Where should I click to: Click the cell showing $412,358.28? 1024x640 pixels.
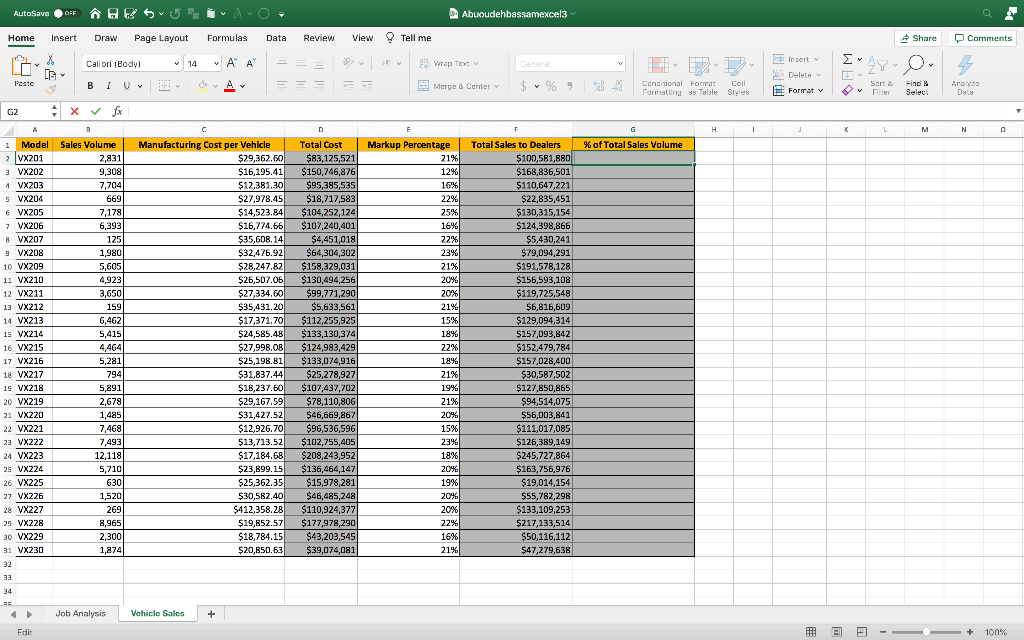point(204,509)
